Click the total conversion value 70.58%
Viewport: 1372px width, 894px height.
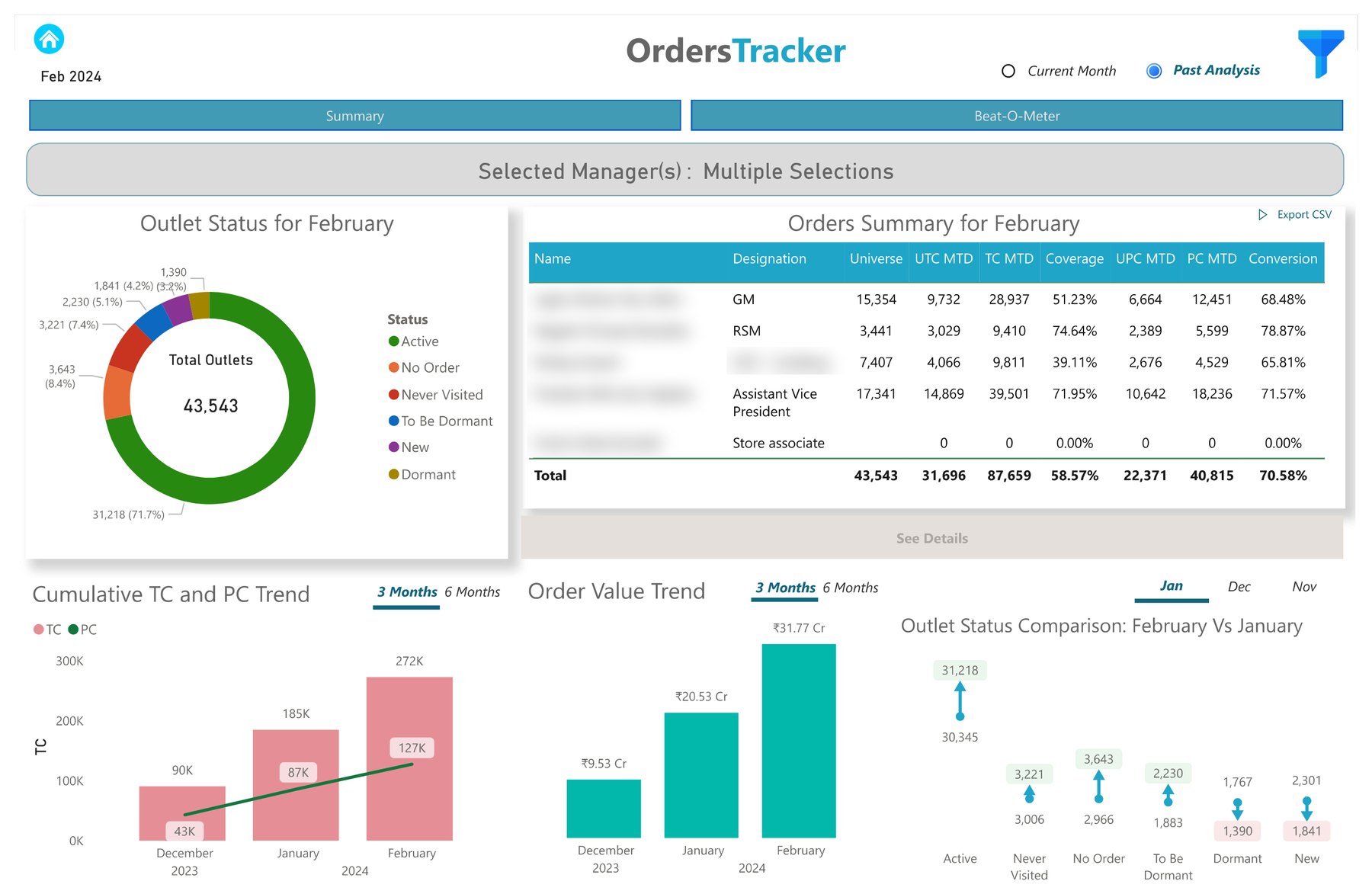(1283, 476)
